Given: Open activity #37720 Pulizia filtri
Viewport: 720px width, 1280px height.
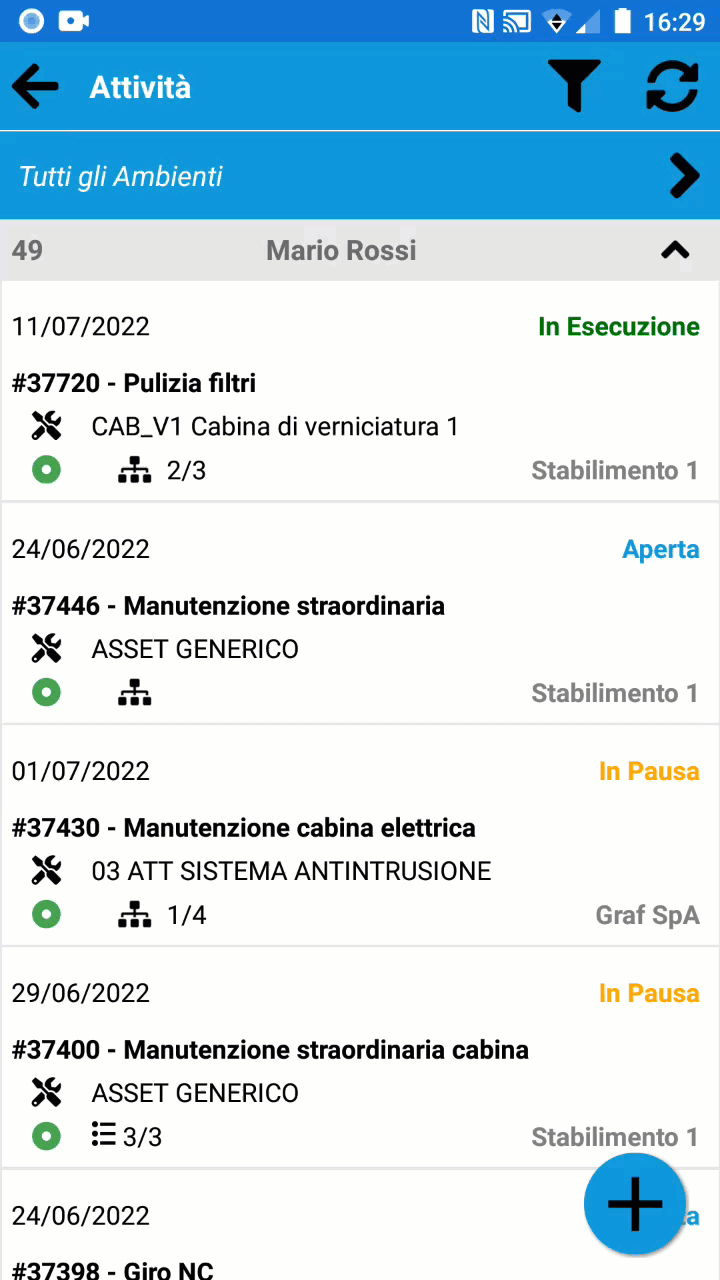Looking at the screenshot, I should pos(360,392).
